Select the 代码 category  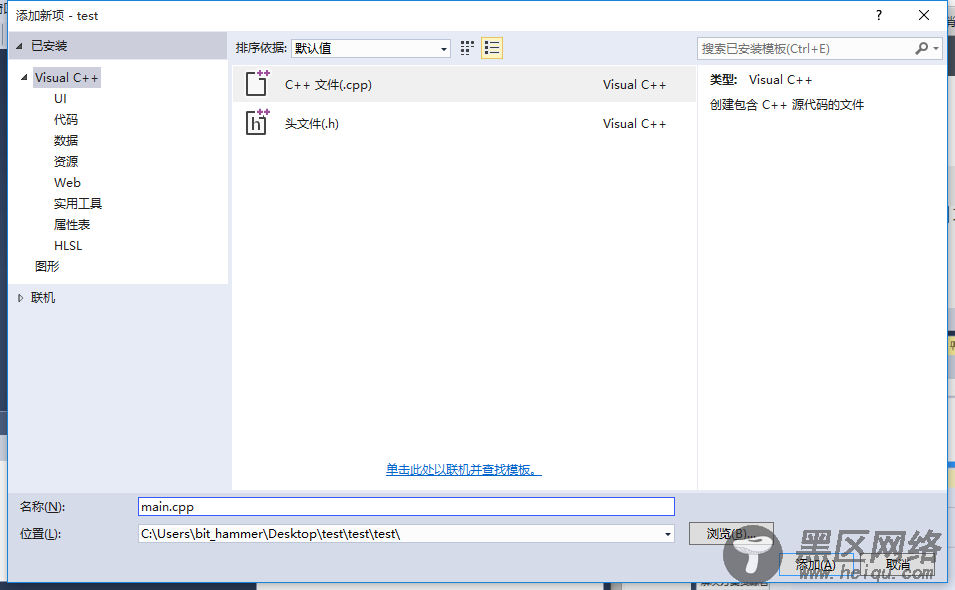coord(66,119)
